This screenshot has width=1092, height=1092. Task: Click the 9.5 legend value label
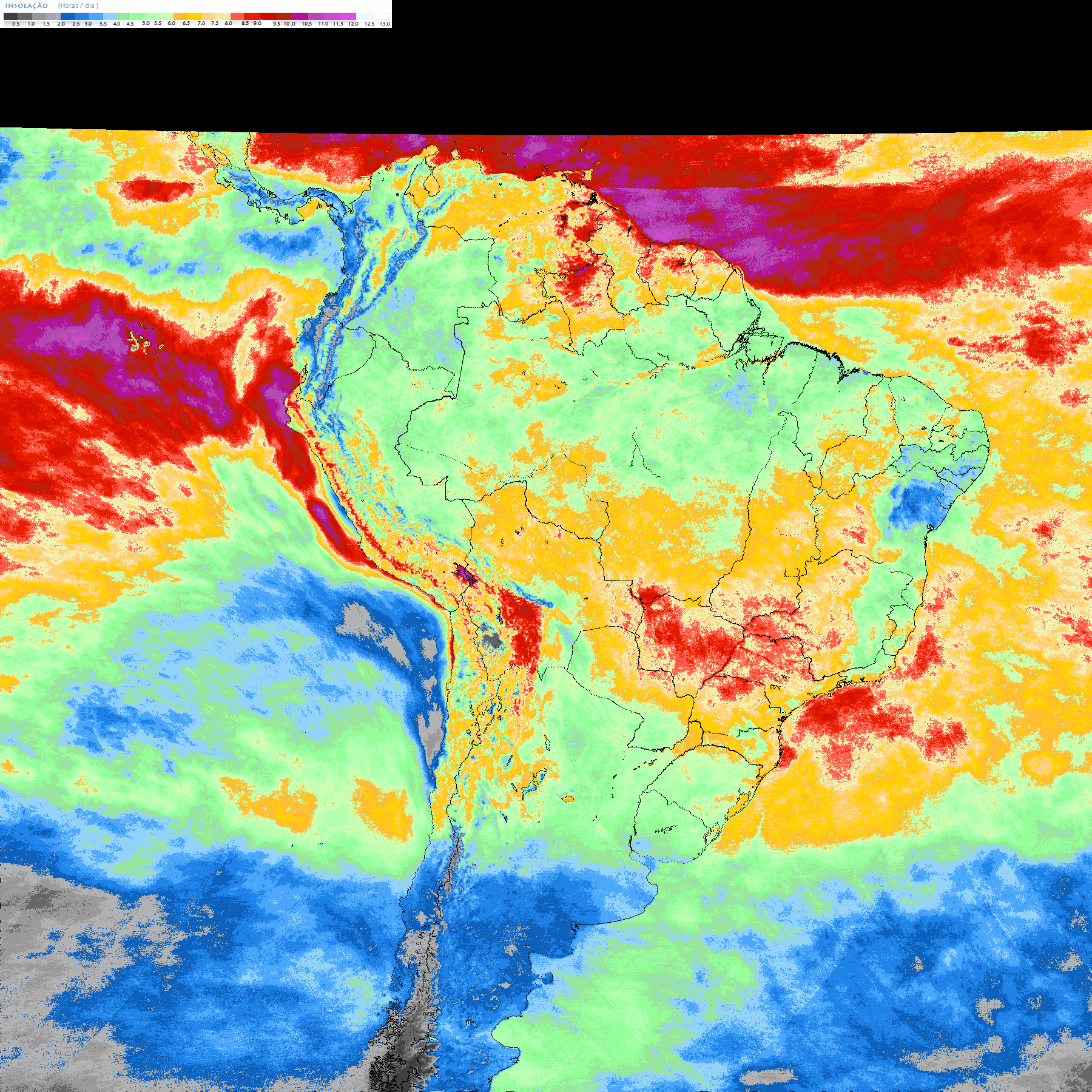point(277,24)
